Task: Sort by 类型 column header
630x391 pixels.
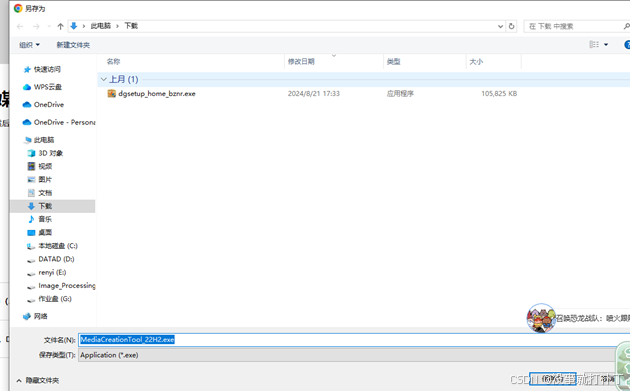Action: (393, 61)
